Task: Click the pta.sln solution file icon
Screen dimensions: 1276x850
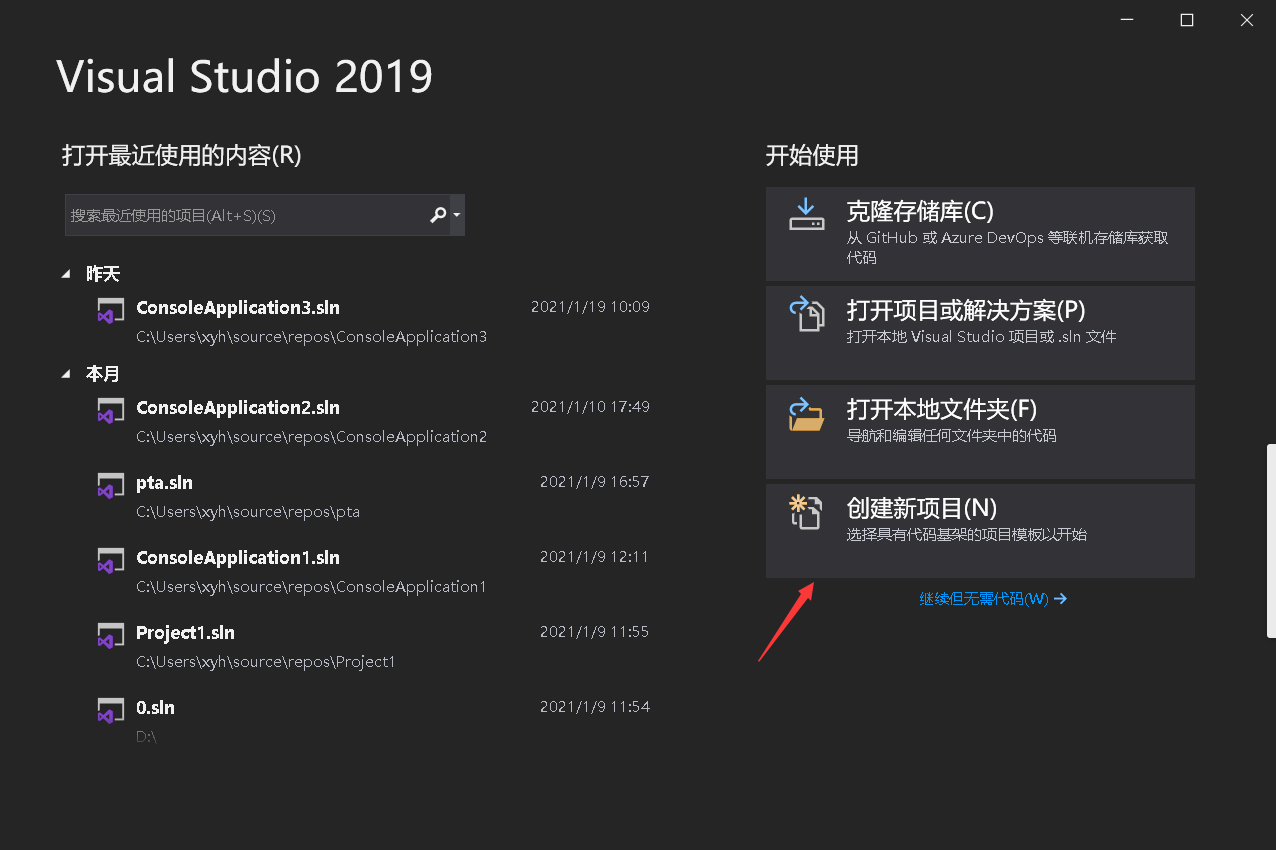Action: (x=110, y=485)
